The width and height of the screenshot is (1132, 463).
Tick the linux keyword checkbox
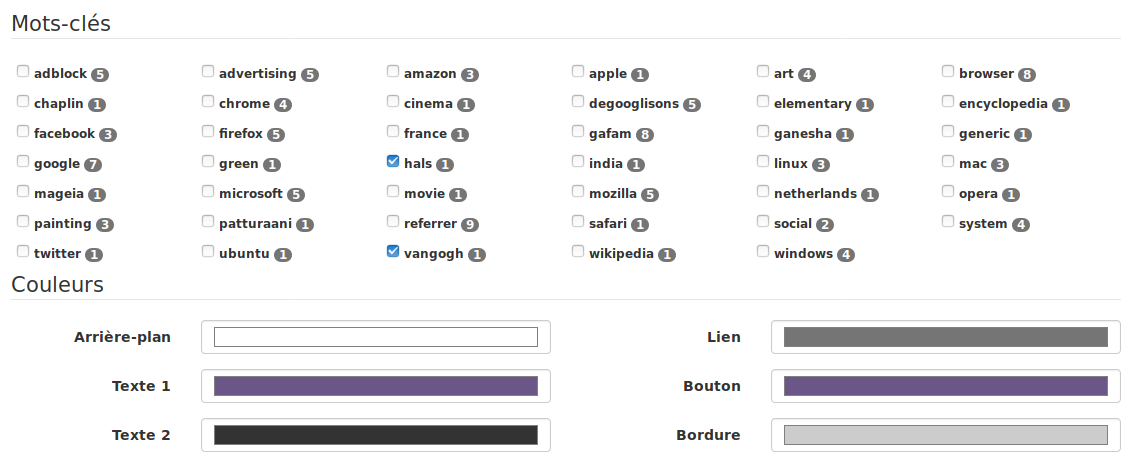[763, 161]
